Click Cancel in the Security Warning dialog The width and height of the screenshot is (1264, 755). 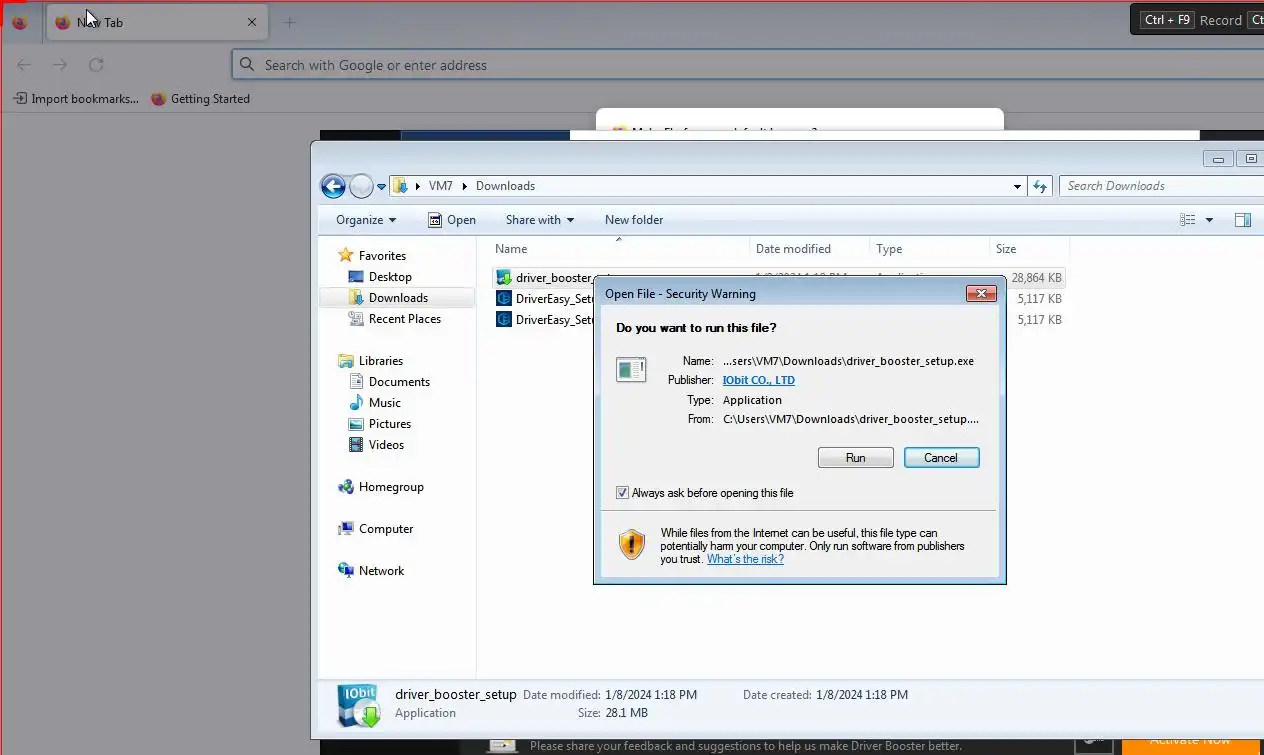tap(941, 457)
